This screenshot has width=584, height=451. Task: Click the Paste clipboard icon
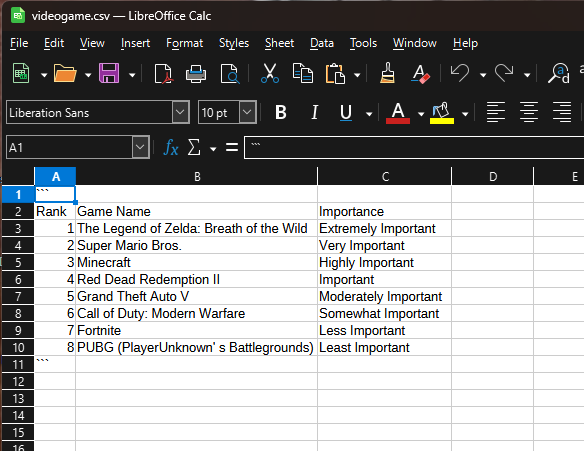tap(335, 73)
